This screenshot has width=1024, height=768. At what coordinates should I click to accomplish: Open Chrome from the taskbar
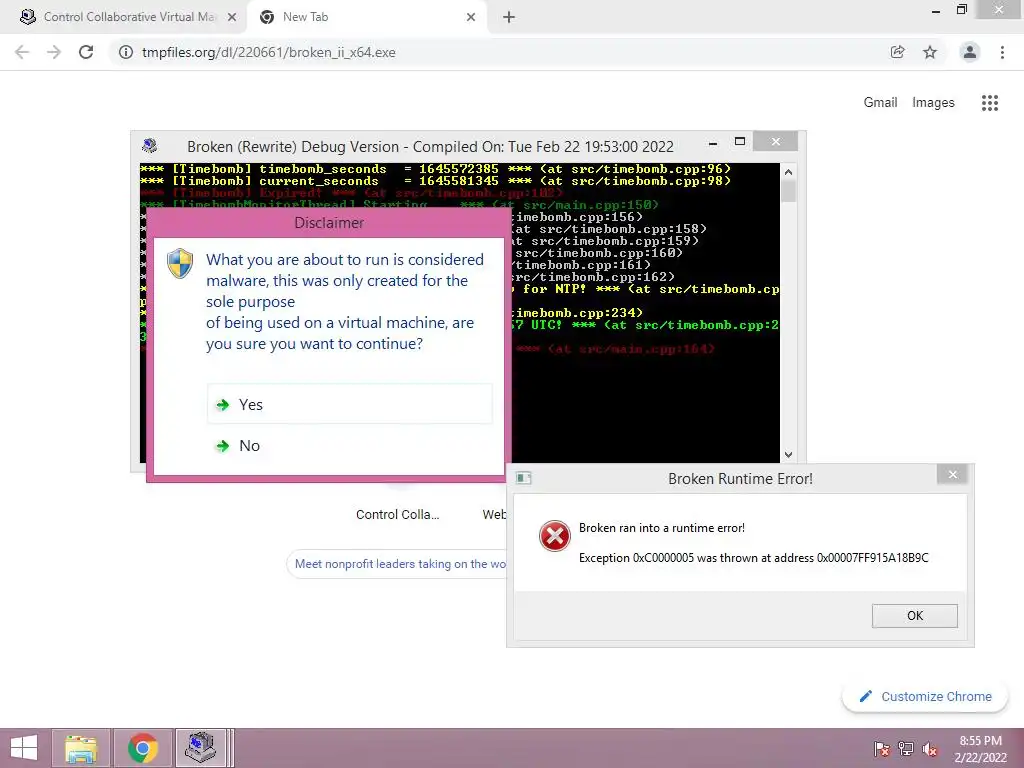click(x=143, y=748)
